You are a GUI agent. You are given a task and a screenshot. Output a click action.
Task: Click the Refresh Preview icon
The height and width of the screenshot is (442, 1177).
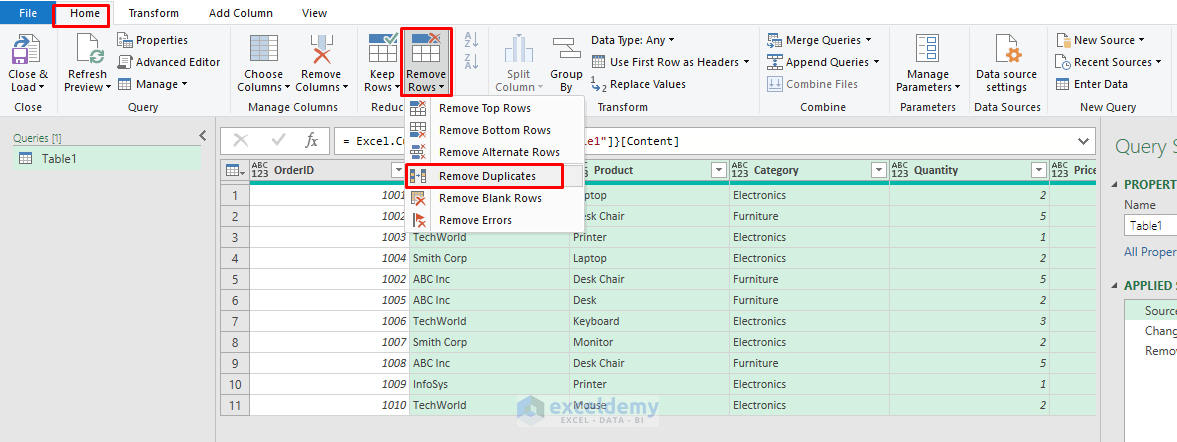tap(87, 49)
